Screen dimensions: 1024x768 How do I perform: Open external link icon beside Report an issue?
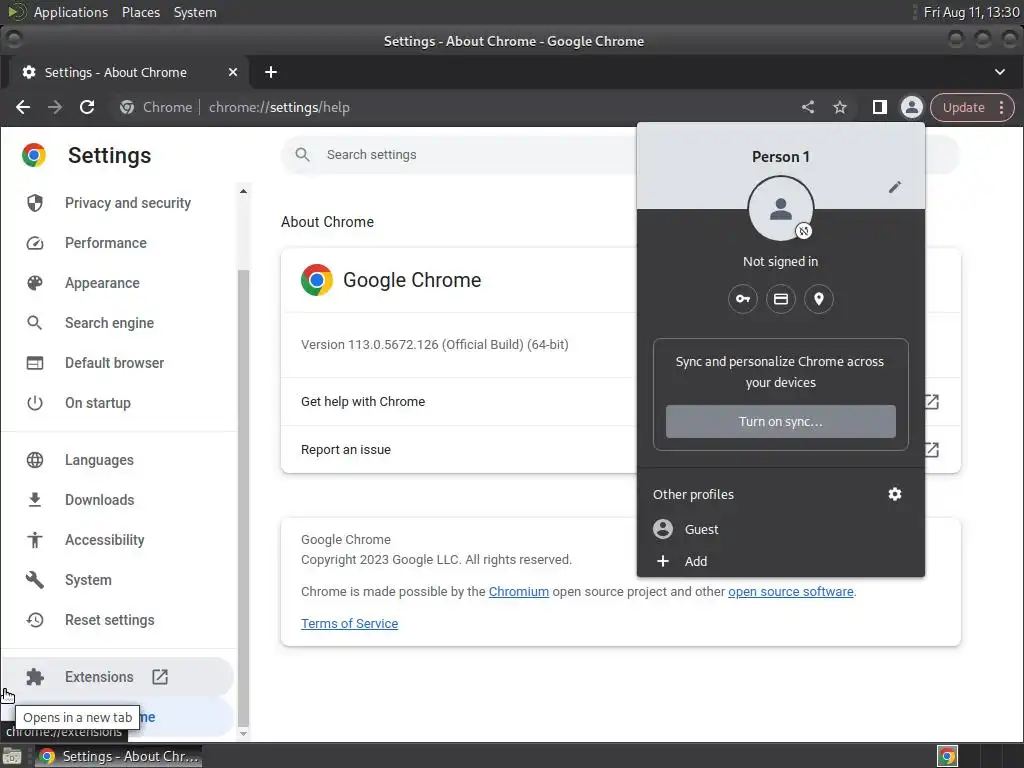pos(932,450)
